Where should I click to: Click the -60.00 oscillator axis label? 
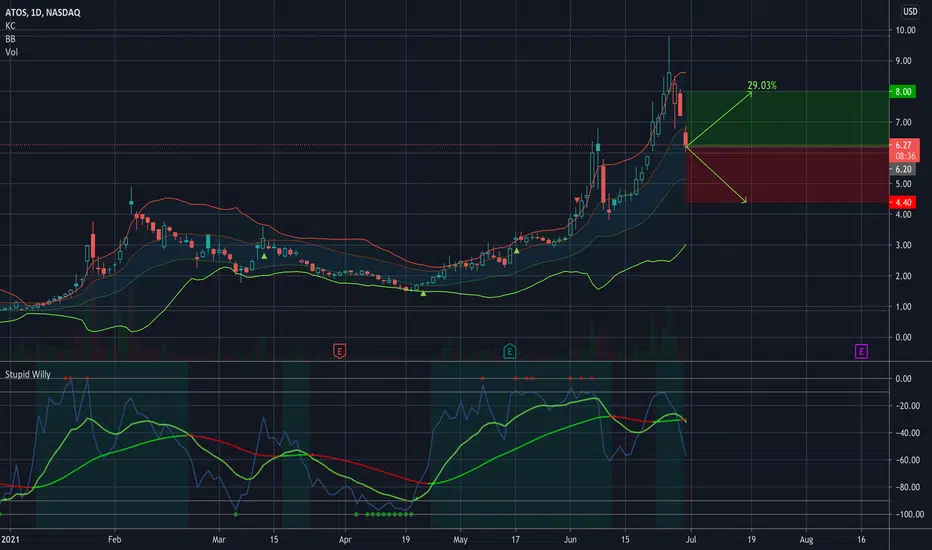pos(908,460)
